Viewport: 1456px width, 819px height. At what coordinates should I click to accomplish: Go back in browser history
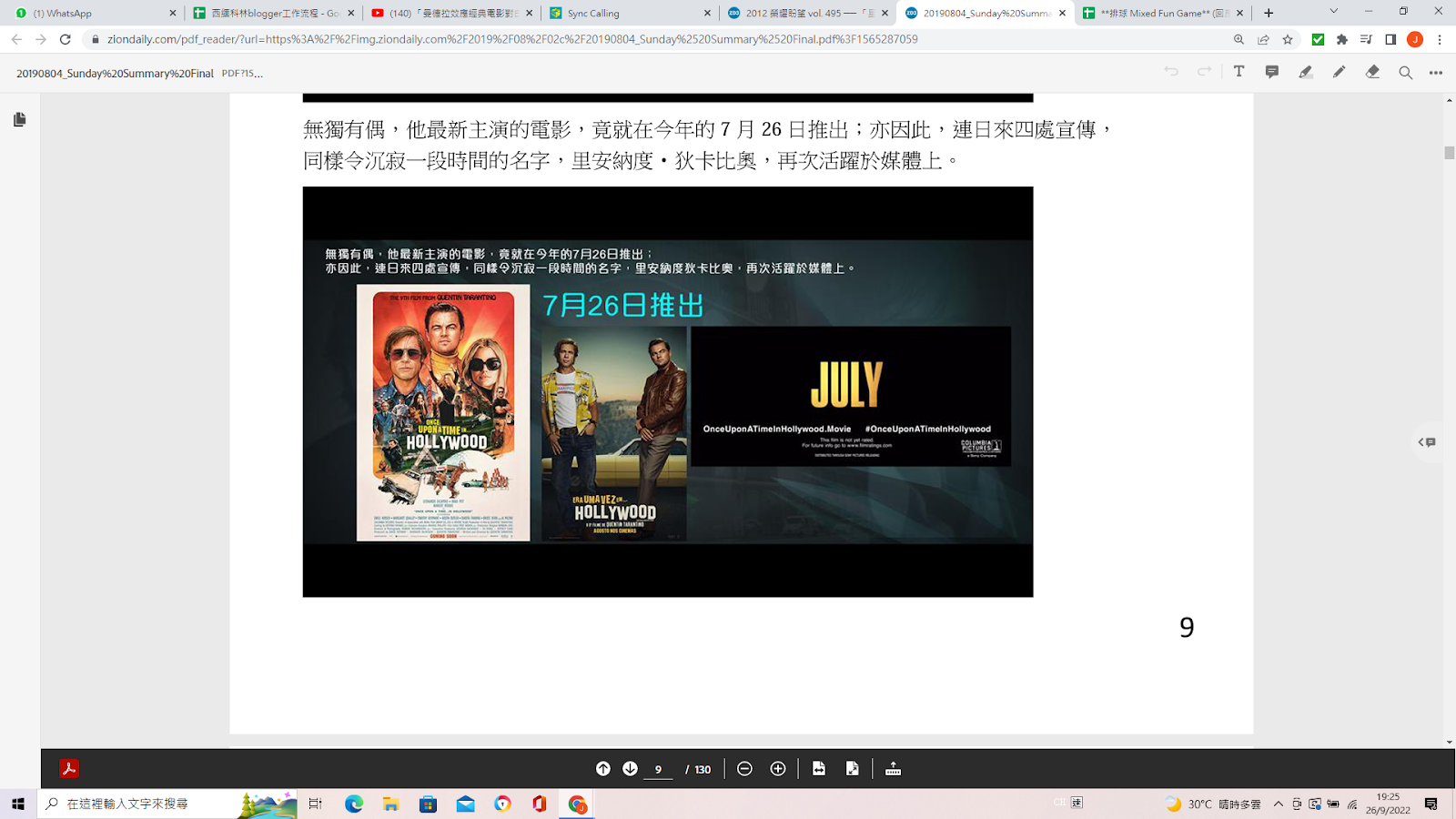coord(16,39)
